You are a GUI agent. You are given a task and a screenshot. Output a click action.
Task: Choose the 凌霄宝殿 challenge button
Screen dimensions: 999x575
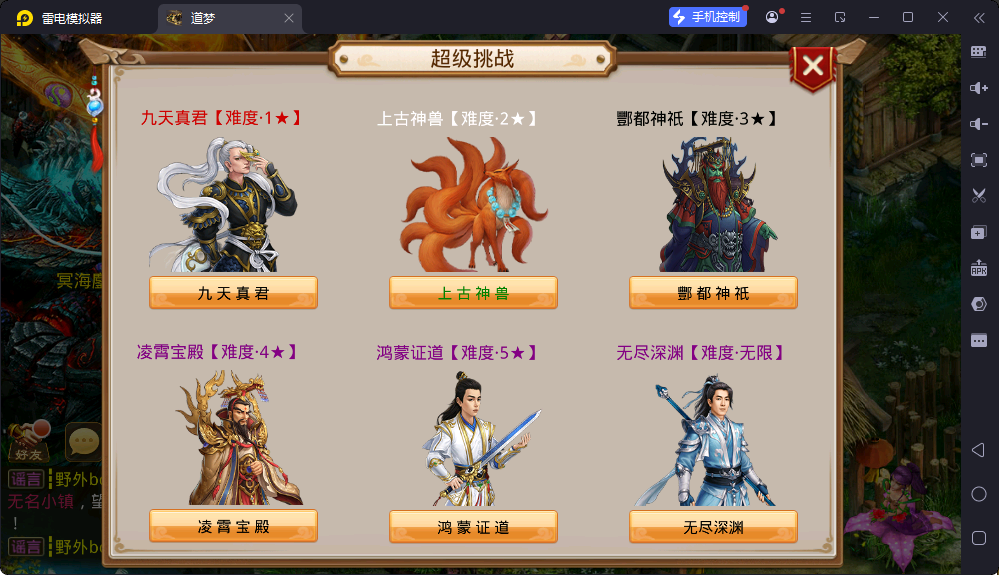pos(233,527)
